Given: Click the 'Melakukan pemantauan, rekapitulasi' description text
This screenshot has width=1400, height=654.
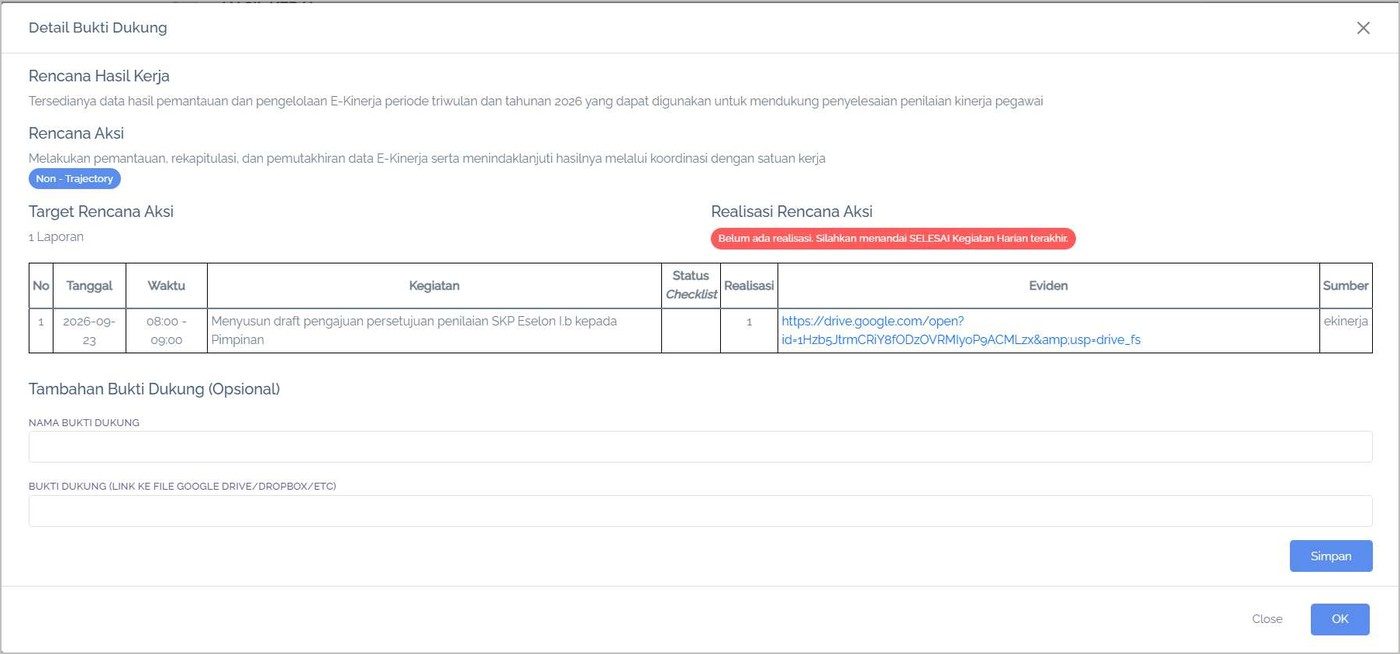Looking at the screenshot, I should click(427, 158).
